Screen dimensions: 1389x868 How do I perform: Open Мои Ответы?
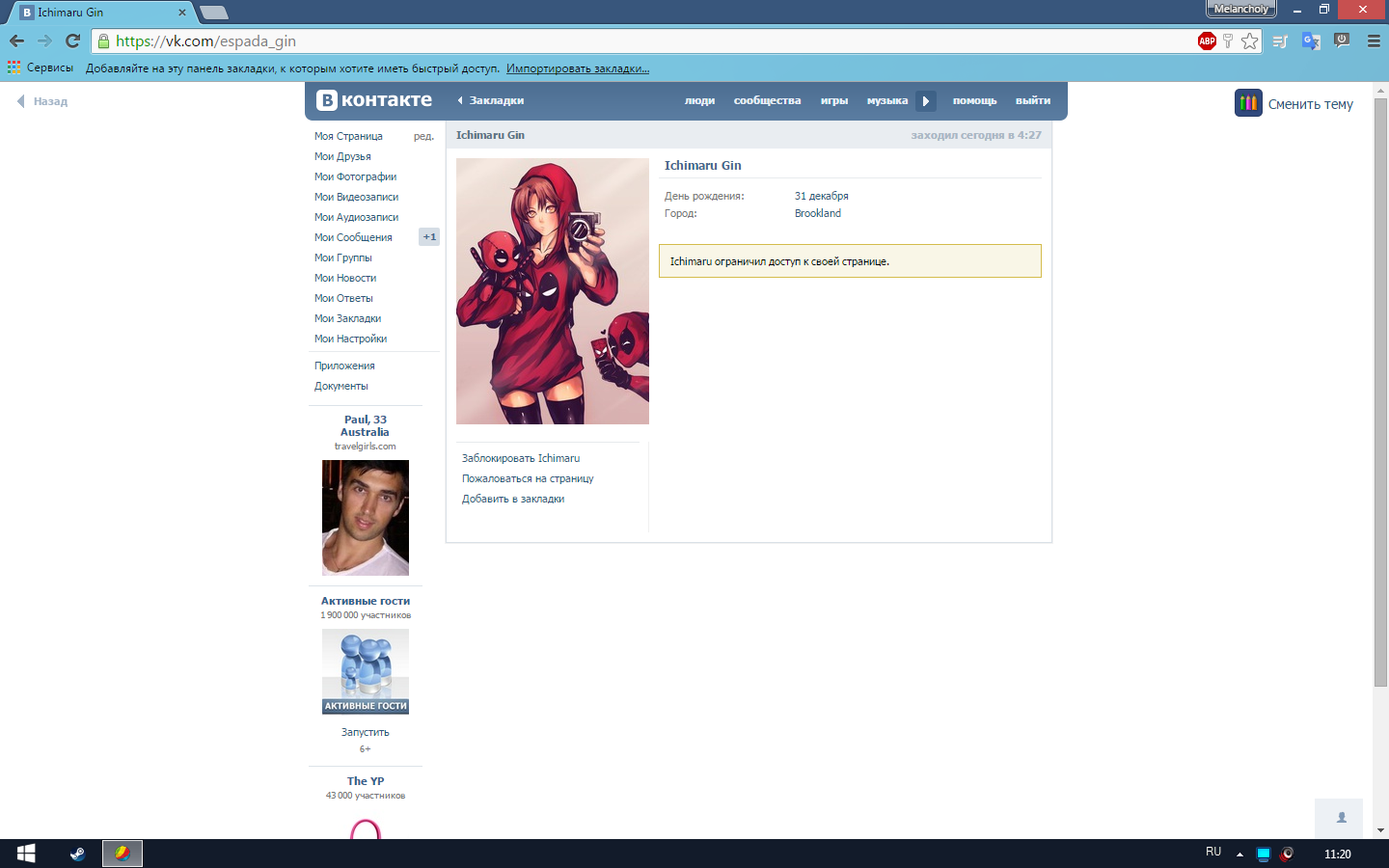click(x=343, y=298)
